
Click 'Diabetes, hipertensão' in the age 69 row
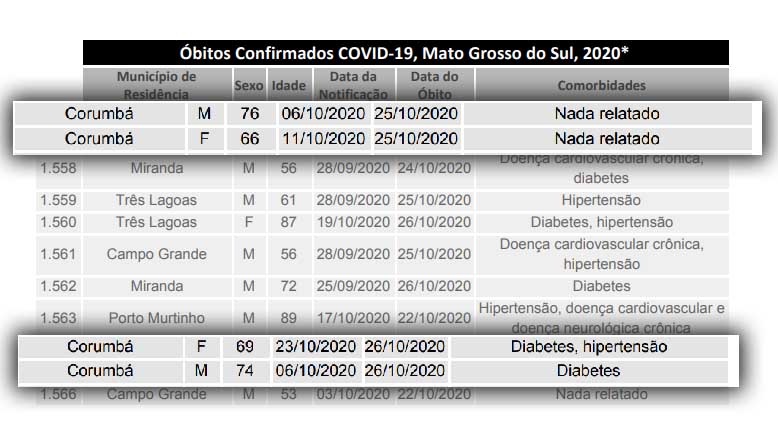coord(589,346)
